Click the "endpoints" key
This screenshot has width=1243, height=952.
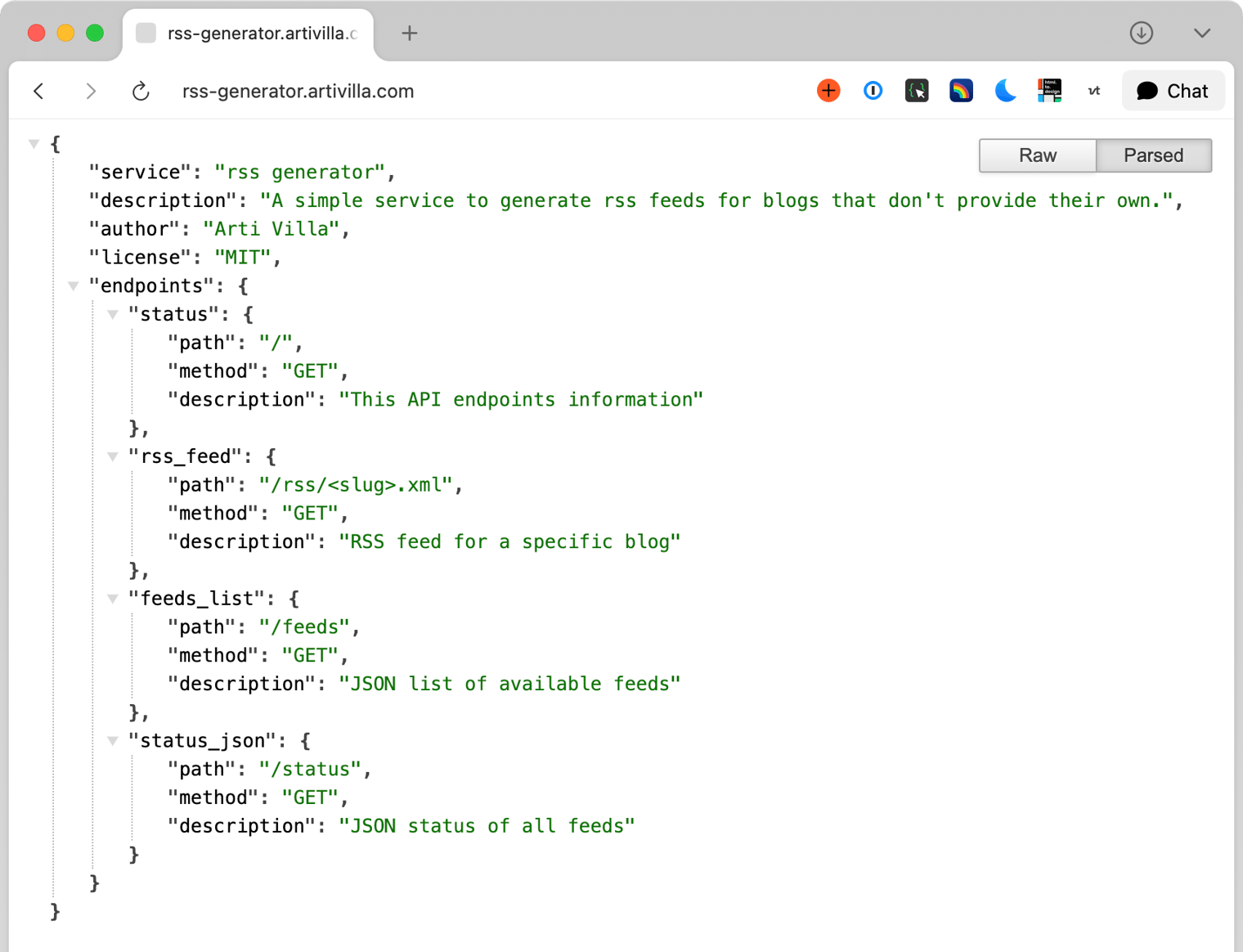151,286
